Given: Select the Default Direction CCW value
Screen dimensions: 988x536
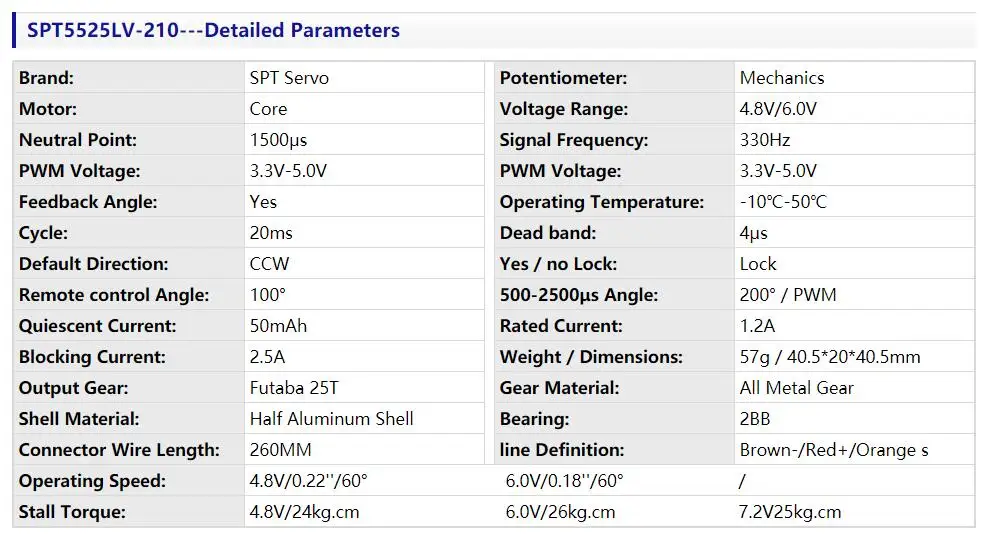Looking at the screenshot, I should pyautogui.click(x=269, y=263).
